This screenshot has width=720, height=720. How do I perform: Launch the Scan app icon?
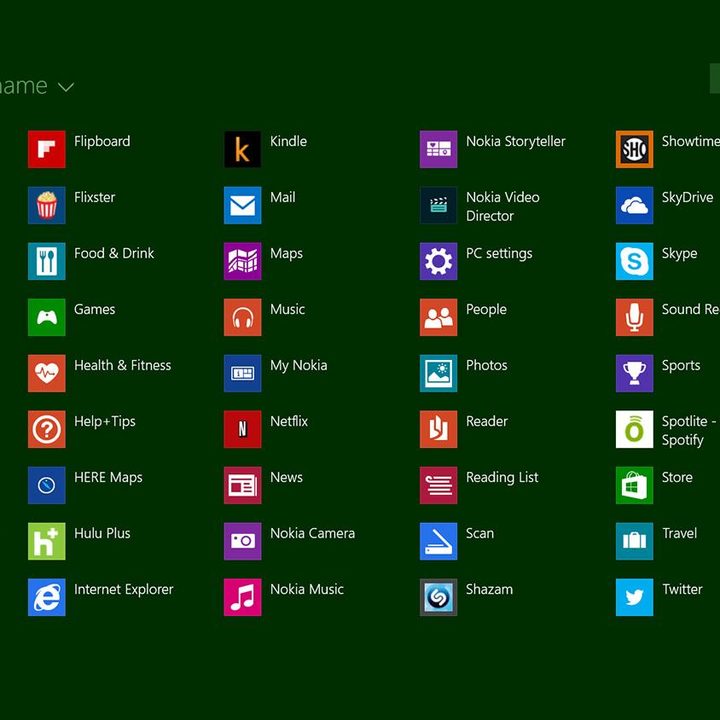(439, 541)
